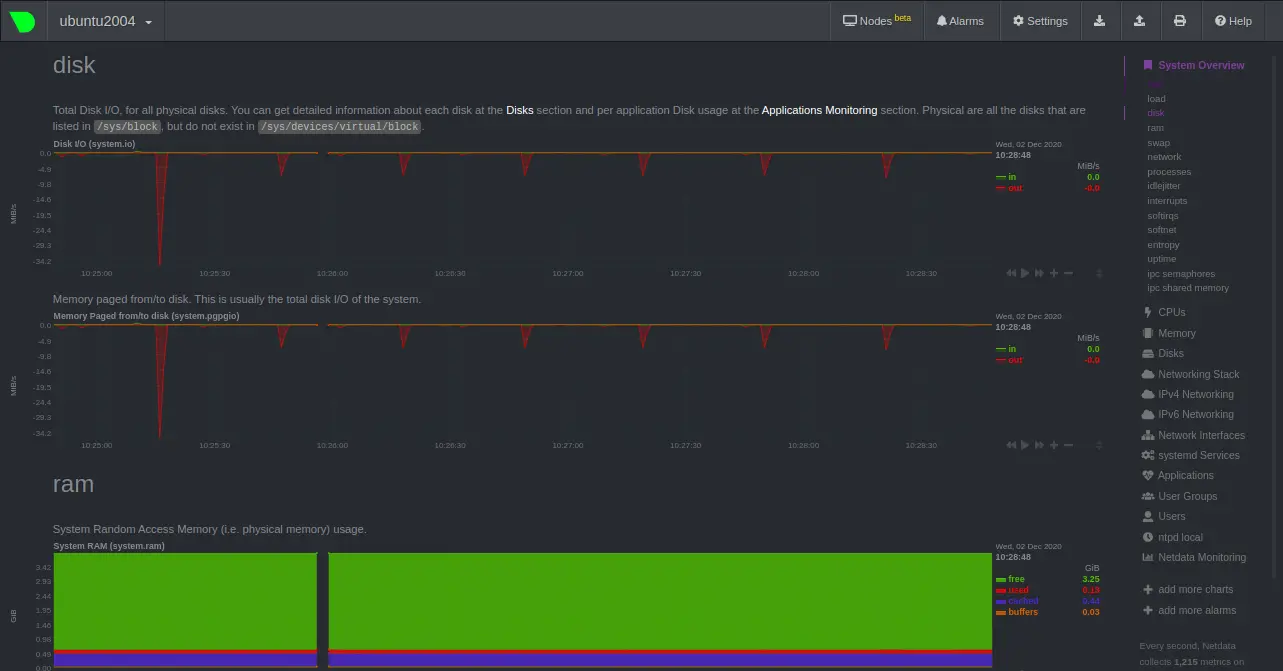Zoom in Disk I/O chart with plus icon
This screenshot has height=671, width=1283.
point(1054,273)
